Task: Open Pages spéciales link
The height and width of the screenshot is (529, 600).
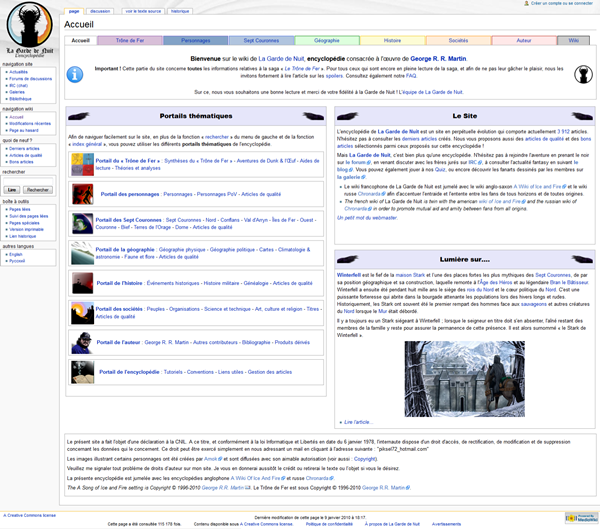Action: [24, 223]
